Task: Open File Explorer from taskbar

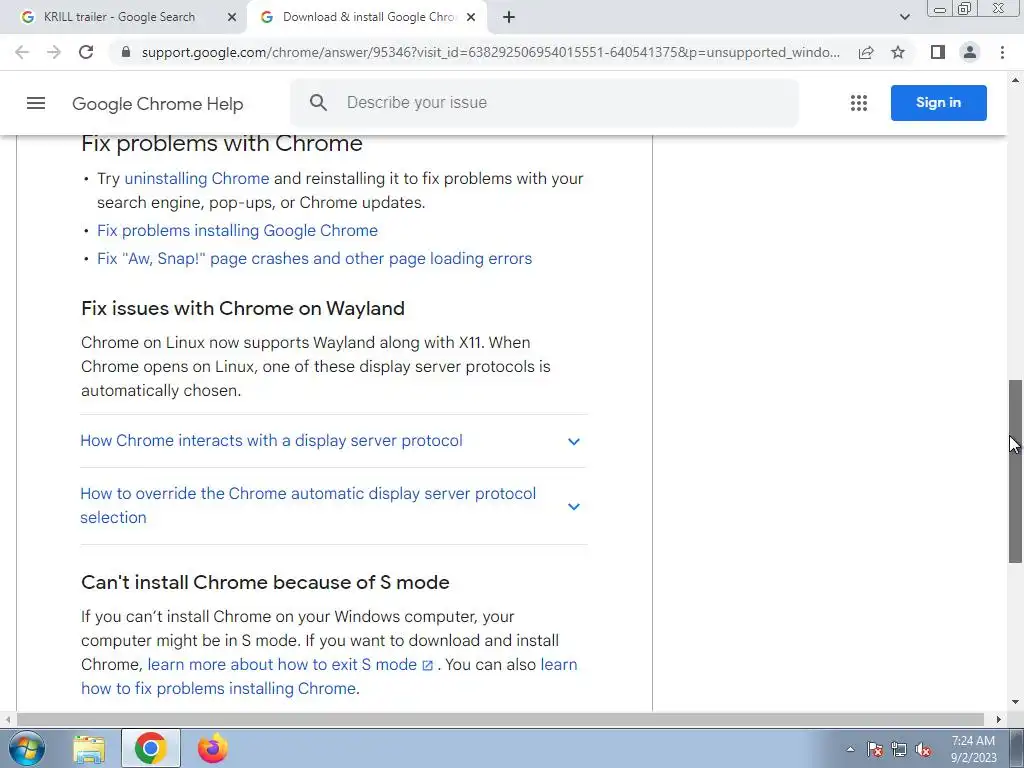Action: 89,748
